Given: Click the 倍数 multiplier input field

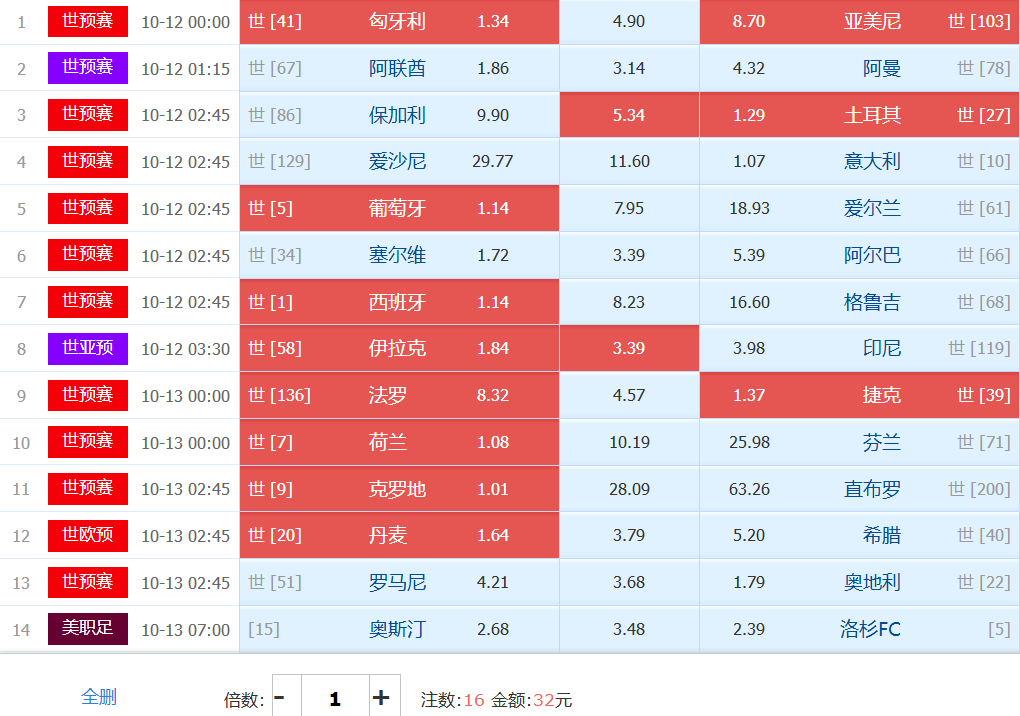Looking at the screenshot, I should tap(334, 698).
